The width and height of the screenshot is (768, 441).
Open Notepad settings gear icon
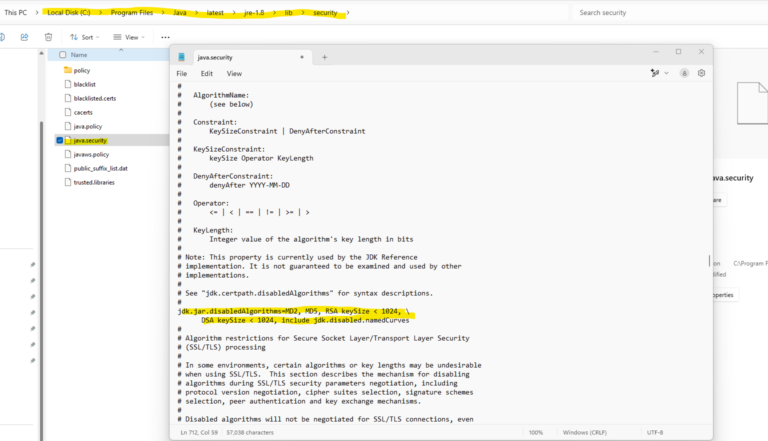tap(702, 73)
